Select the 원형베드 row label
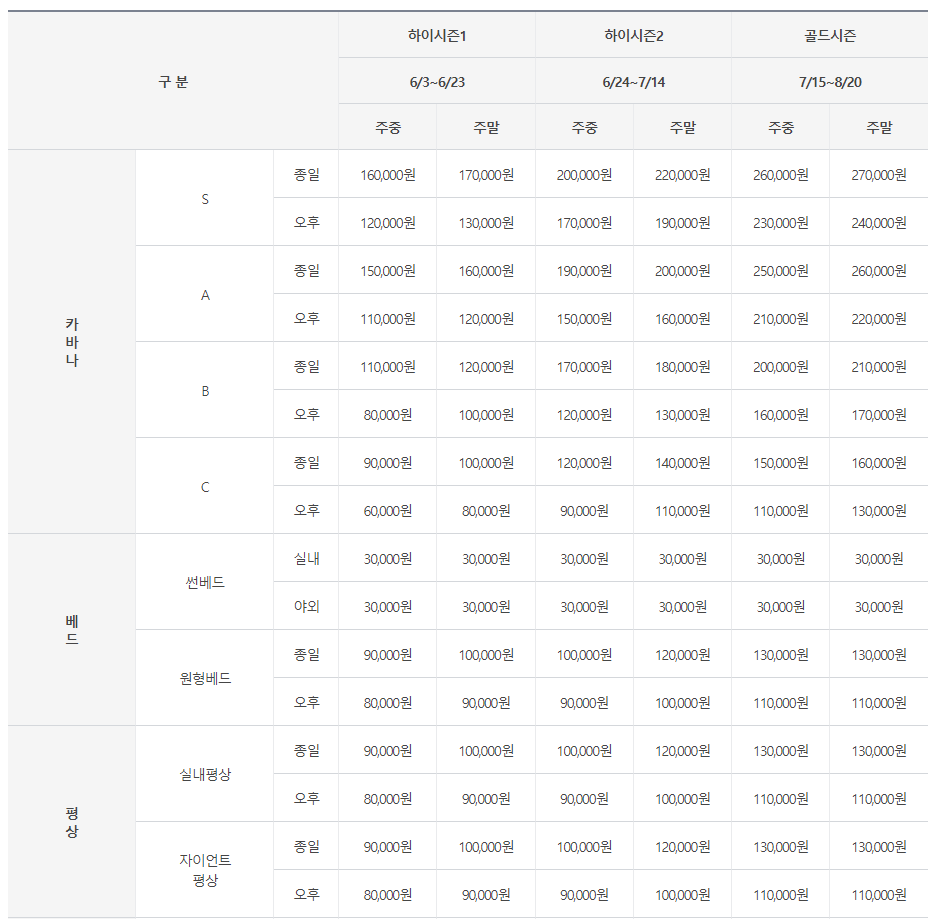 (x=205, y=678)
